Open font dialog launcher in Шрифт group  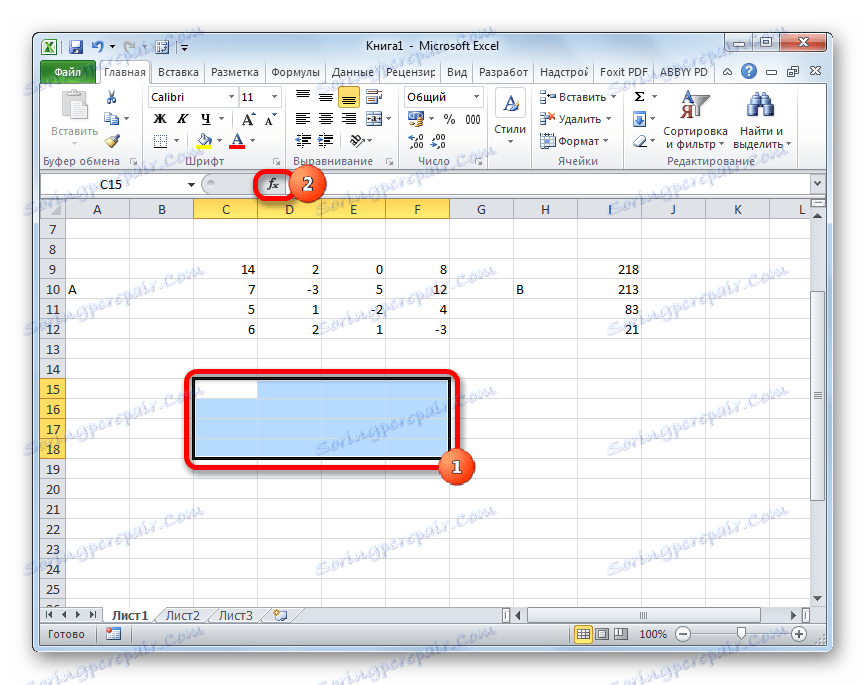click(x=277, y=161)
